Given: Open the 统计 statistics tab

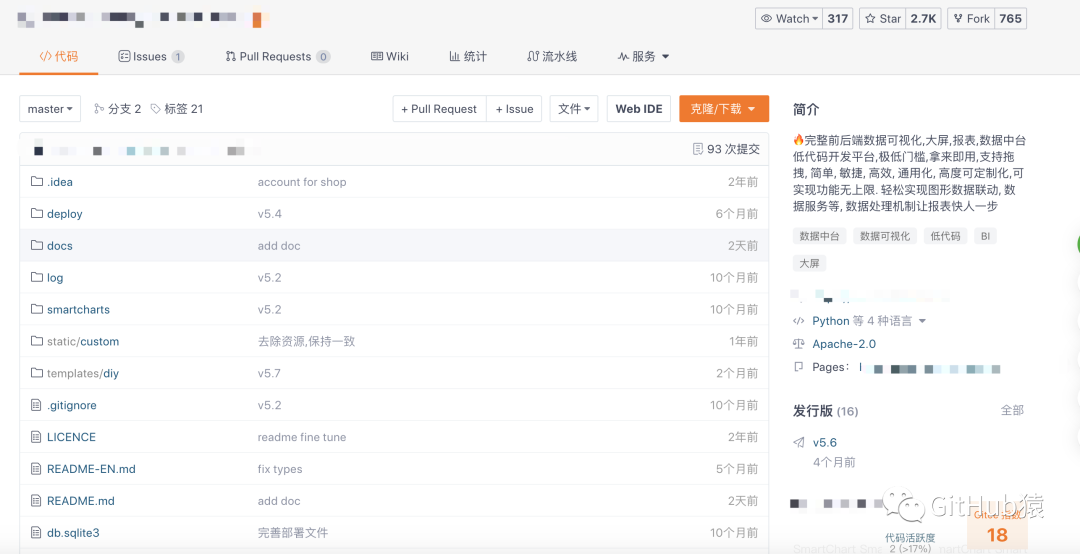Looking at the screenshot, I should [x=468, y=57].
